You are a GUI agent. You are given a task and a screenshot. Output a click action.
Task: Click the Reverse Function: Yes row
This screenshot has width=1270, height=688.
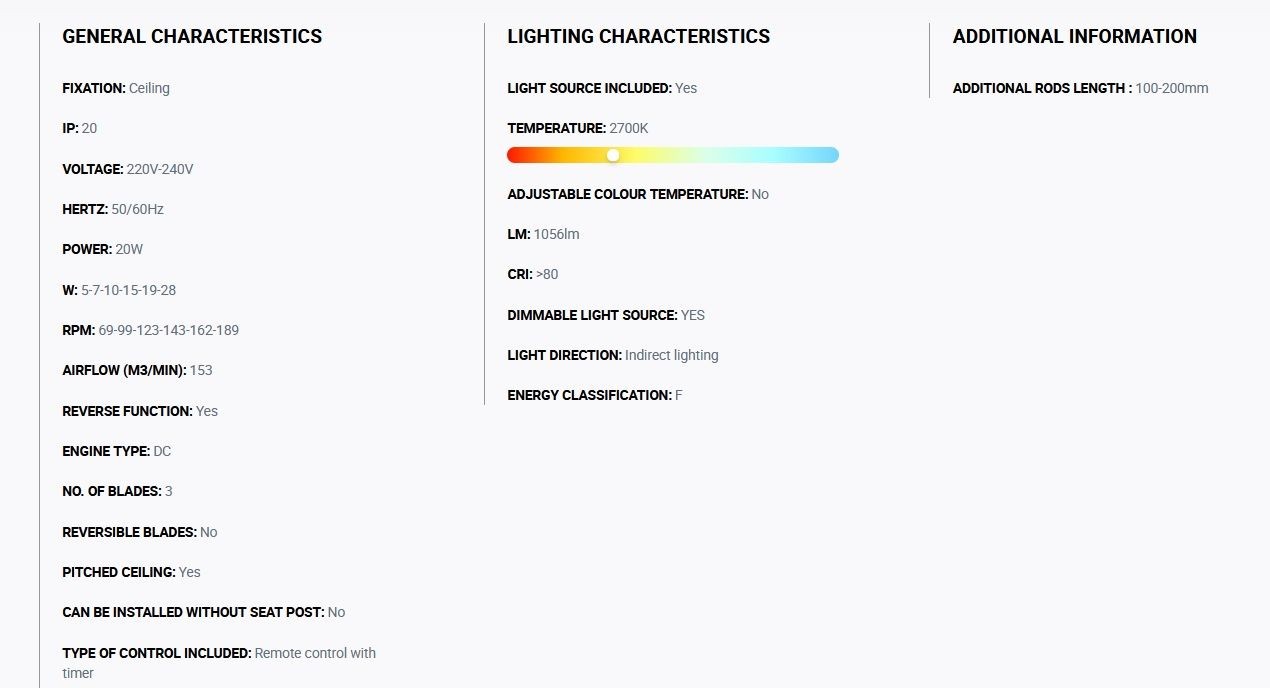140,411
